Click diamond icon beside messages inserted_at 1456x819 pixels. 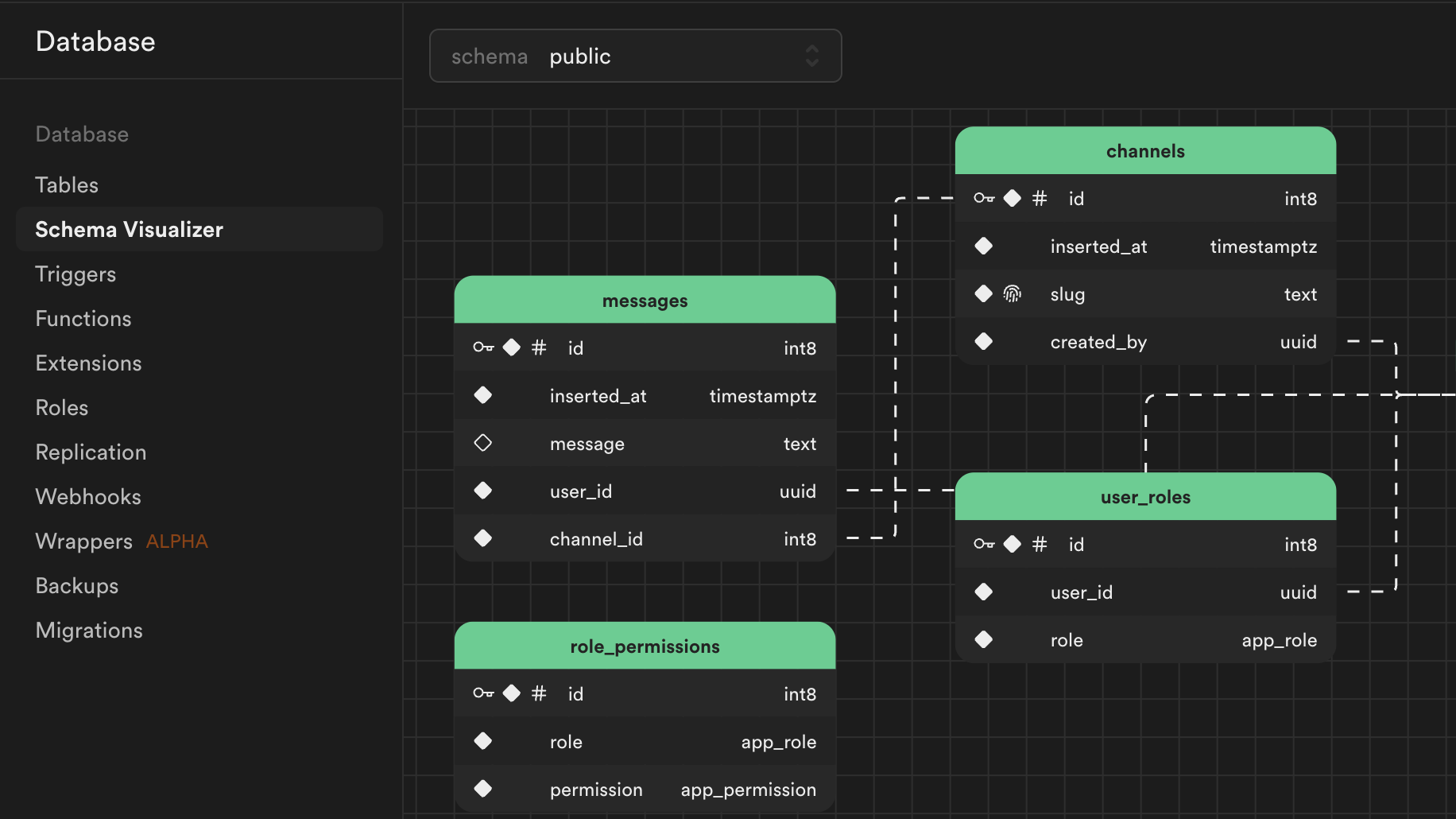[x=483, y=395]
